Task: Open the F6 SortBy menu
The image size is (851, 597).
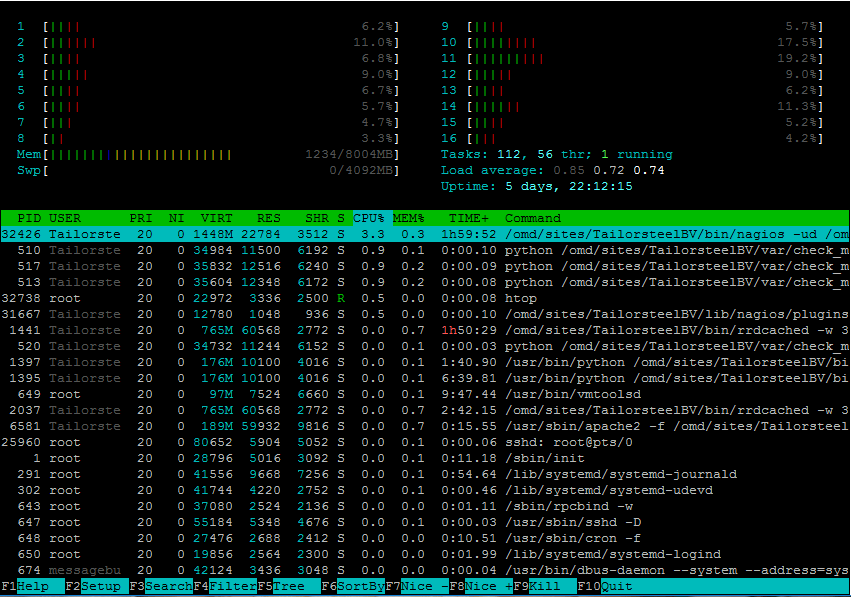Action: pyautogui.click(x=353, y=587)
